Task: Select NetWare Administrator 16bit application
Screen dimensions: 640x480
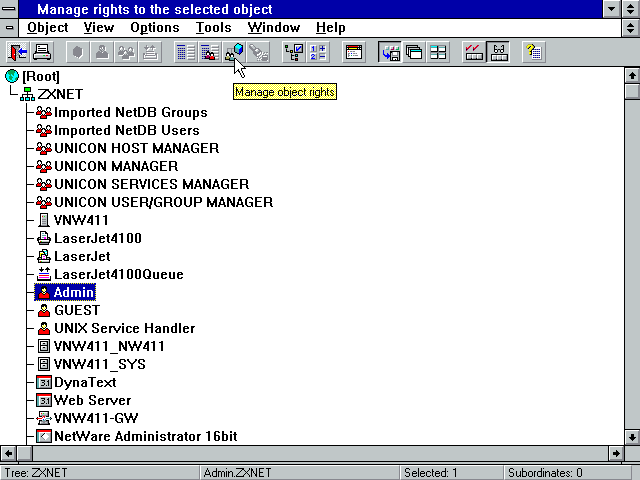Action: (x=145, y=436)
